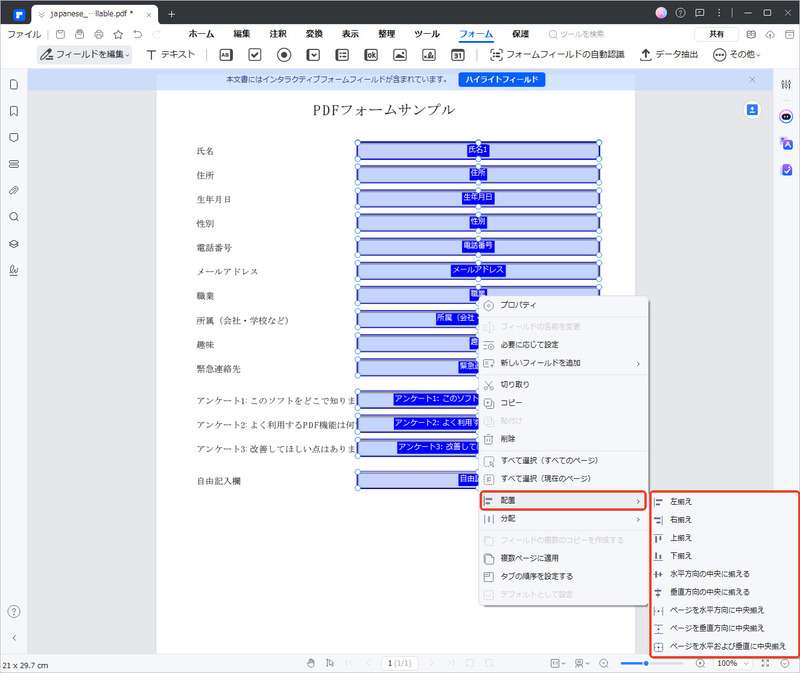Open the bookmarks panel in left sidebar
800x673 pixels.
point(14,111)
